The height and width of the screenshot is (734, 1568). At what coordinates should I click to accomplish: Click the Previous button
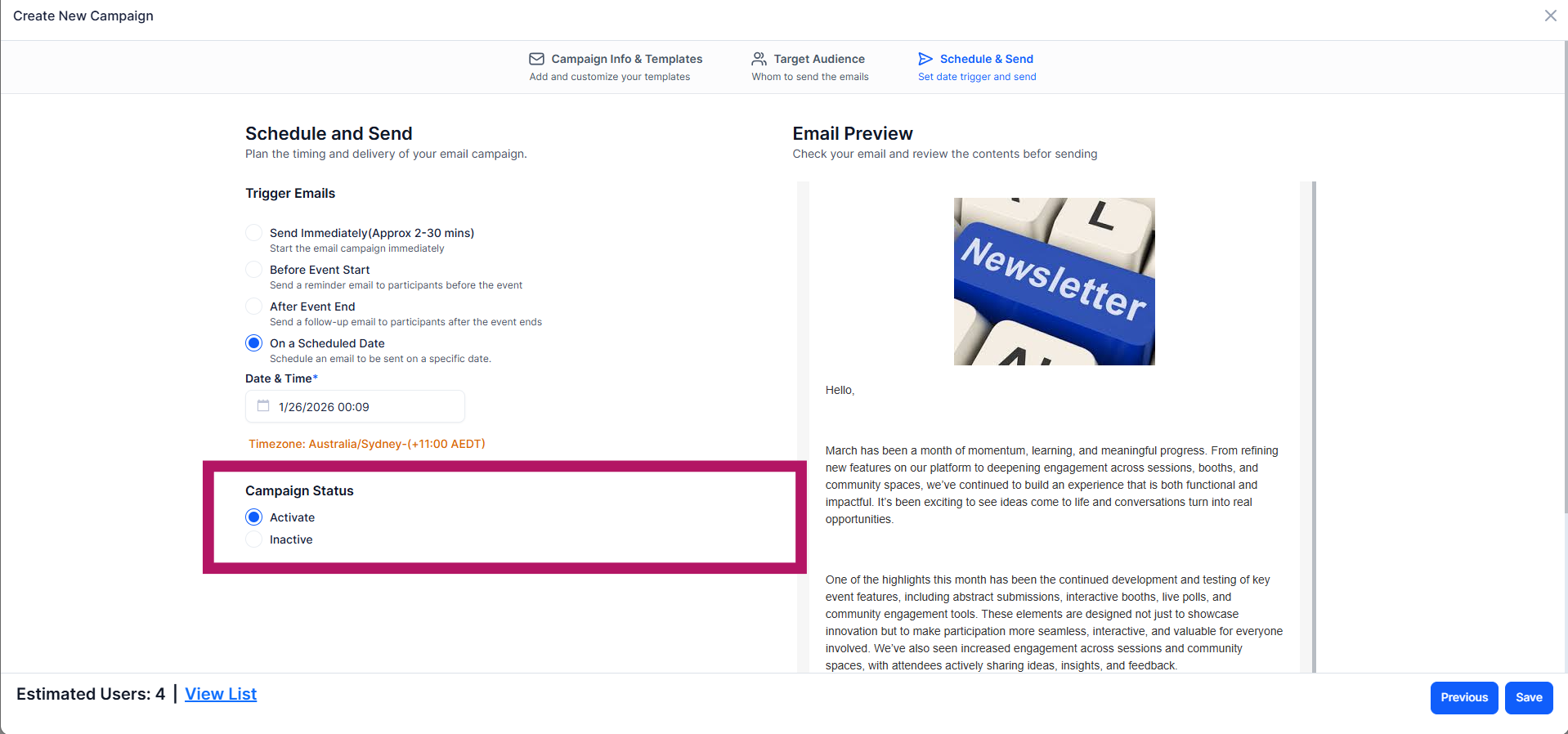point(1464,697)
